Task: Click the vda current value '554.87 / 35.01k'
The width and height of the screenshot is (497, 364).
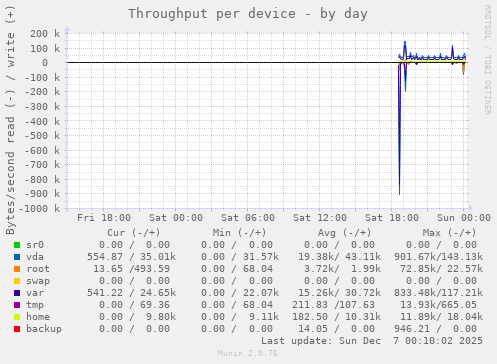Action: coord(131,257)
